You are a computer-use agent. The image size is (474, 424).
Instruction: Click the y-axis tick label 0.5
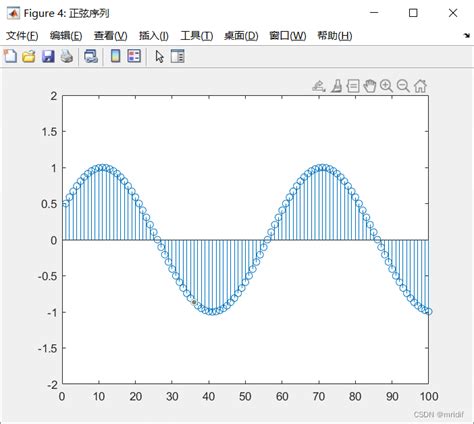[49, 204]
